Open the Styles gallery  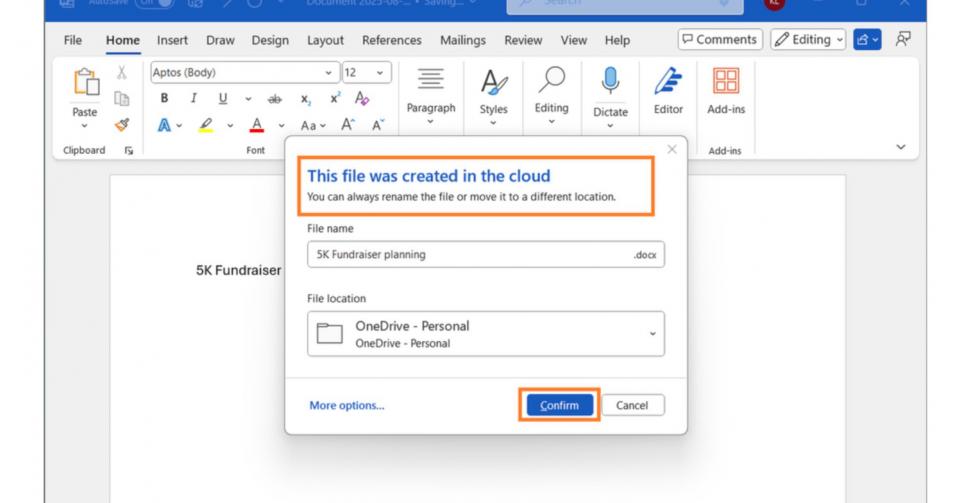point(493,96)
